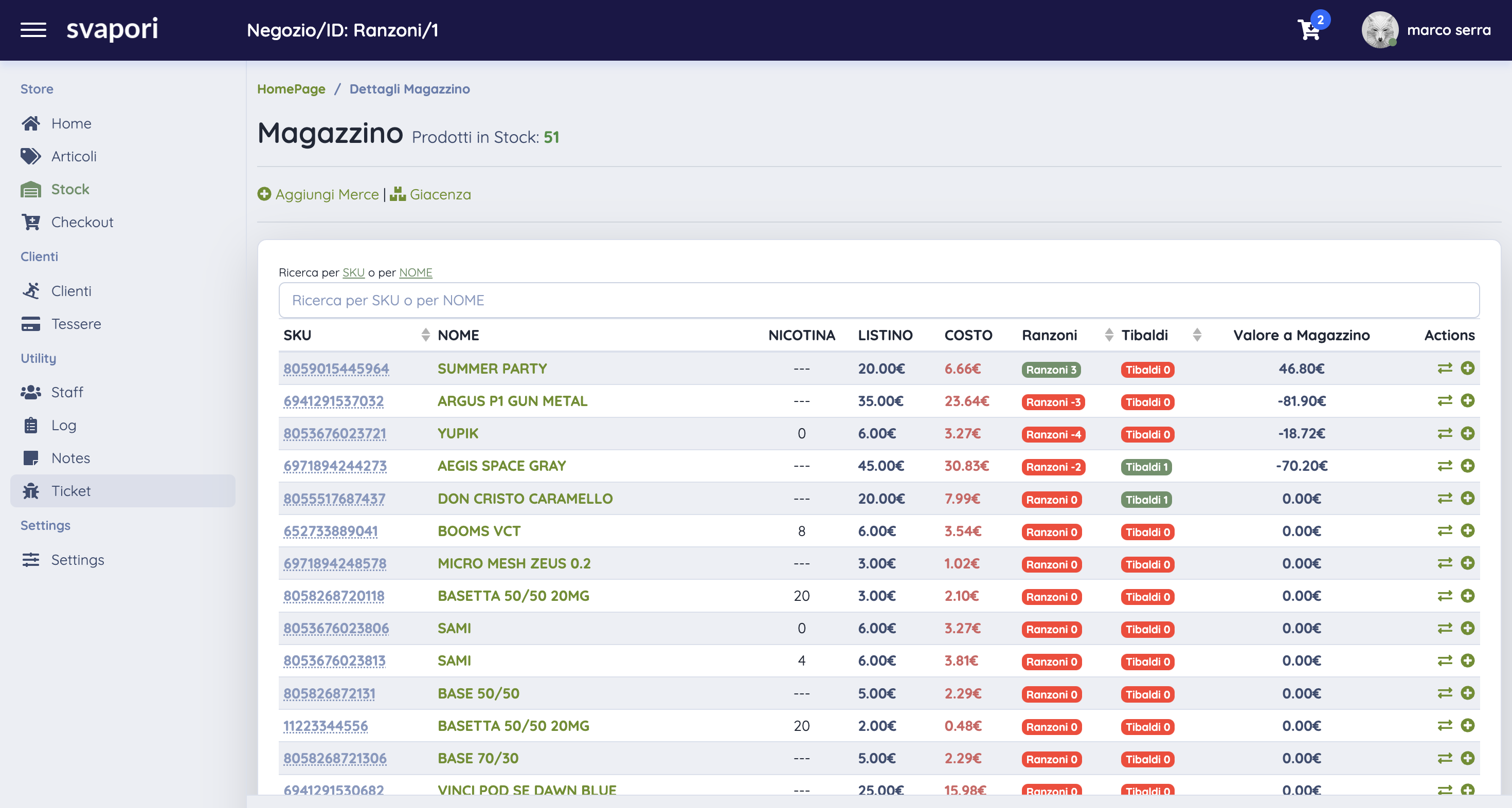Click the -81.90€ stock value
1512x808 pixels.
point(1301,401)
